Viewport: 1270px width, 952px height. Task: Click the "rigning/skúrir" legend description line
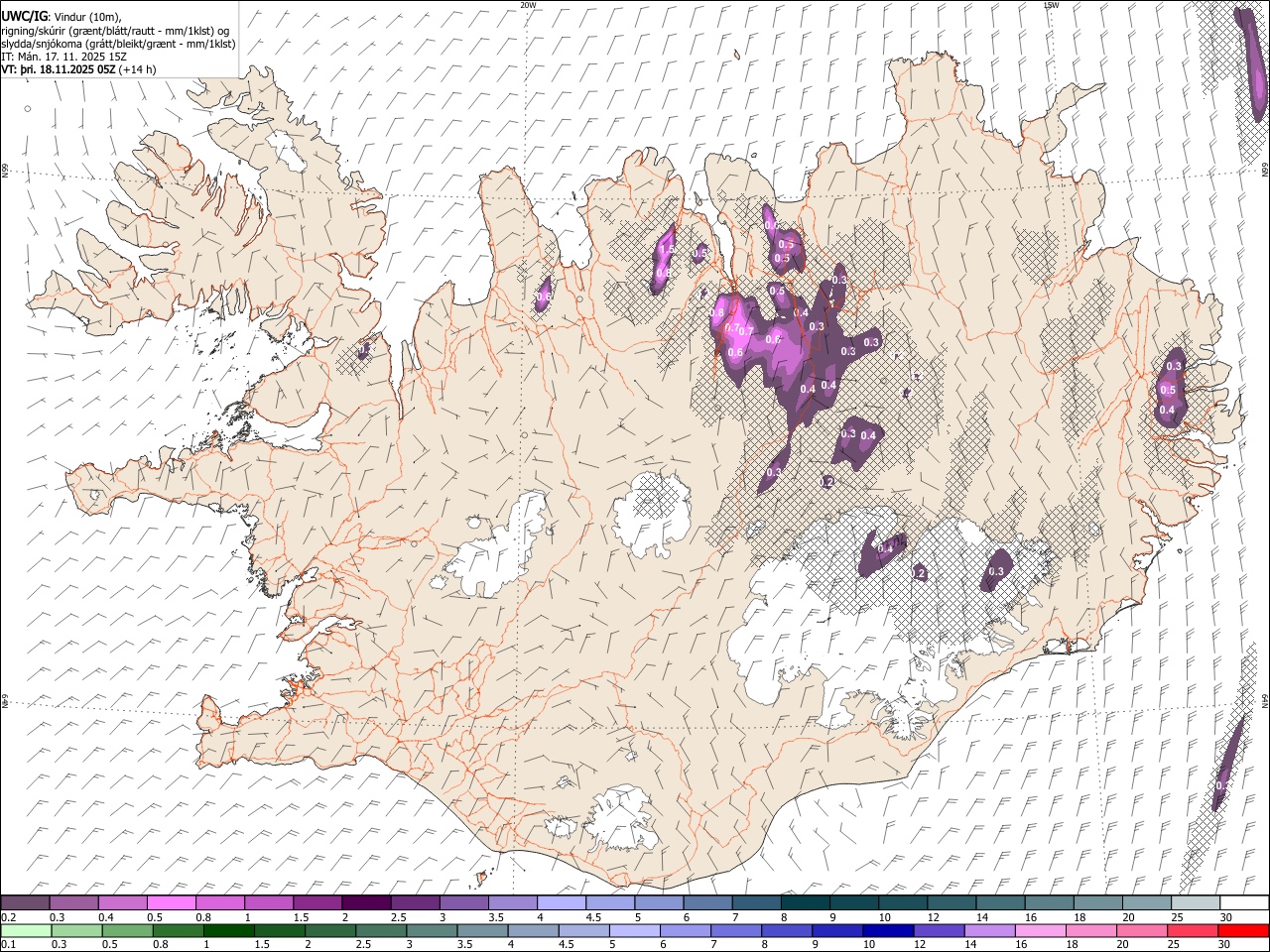116,31
